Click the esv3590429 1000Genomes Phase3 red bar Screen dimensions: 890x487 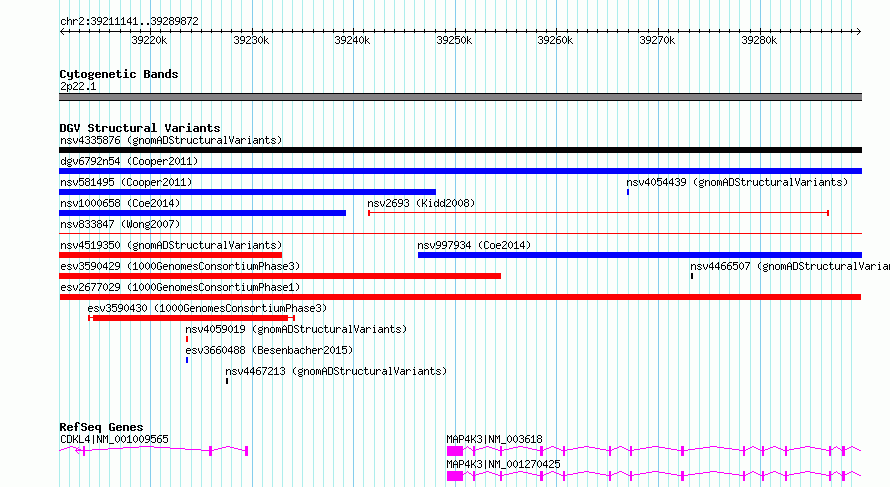coord(280,276)
